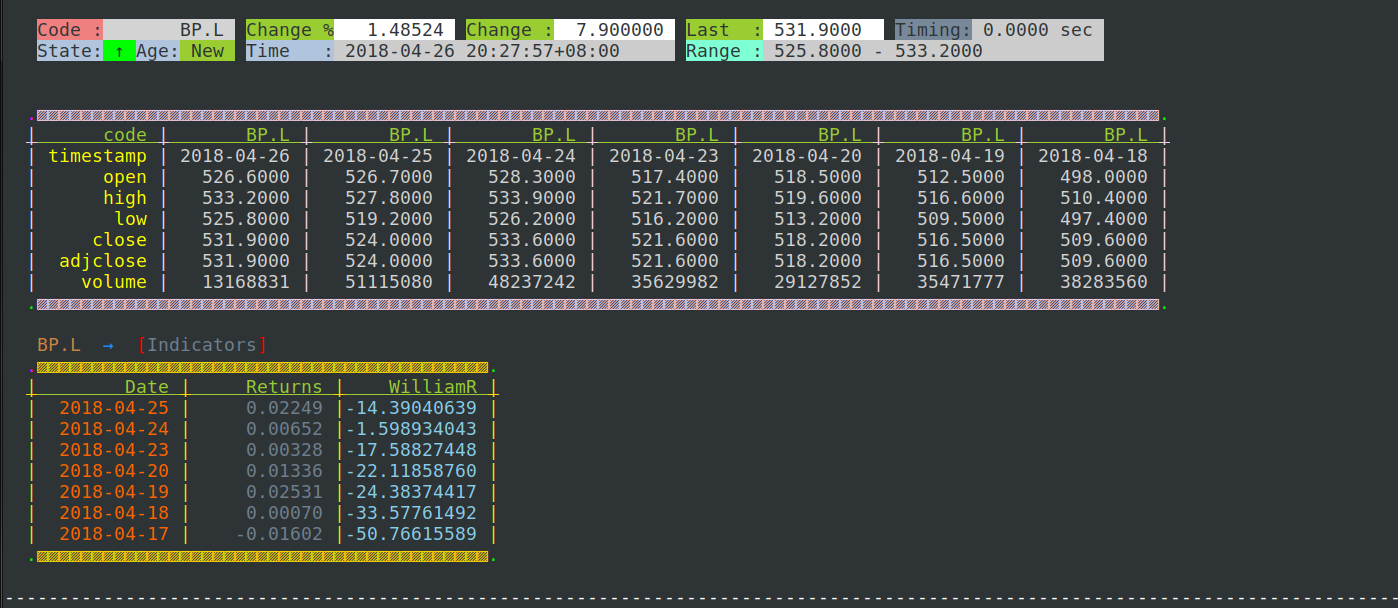
Task: Click volume value 29127852
Action: [x=818, y=282]
